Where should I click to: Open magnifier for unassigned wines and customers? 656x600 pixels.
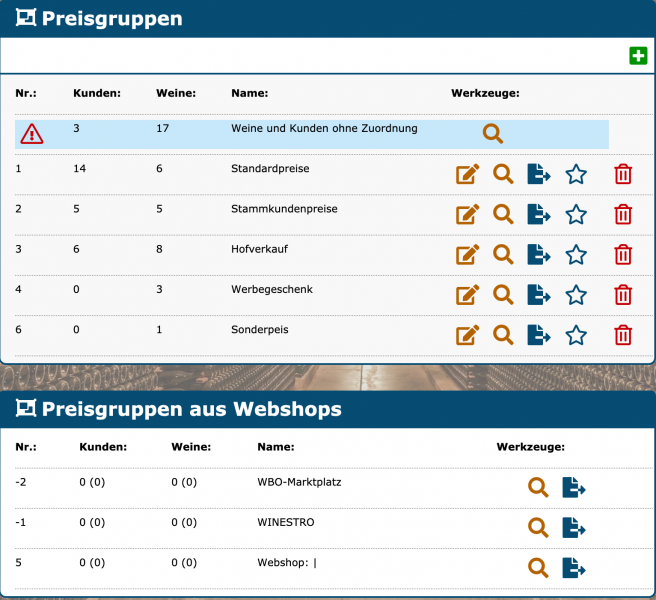tap(493, 134)
